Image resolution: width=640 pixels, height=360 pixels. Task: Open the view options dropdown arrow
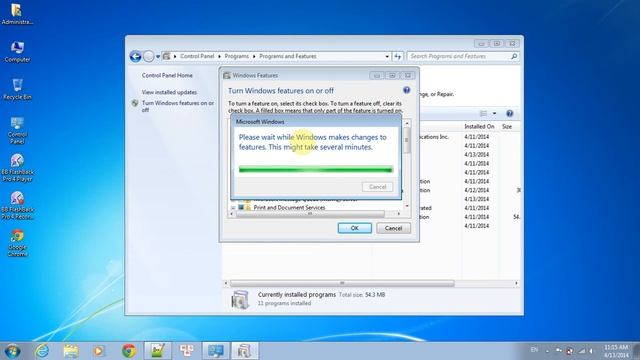[494, 113]
